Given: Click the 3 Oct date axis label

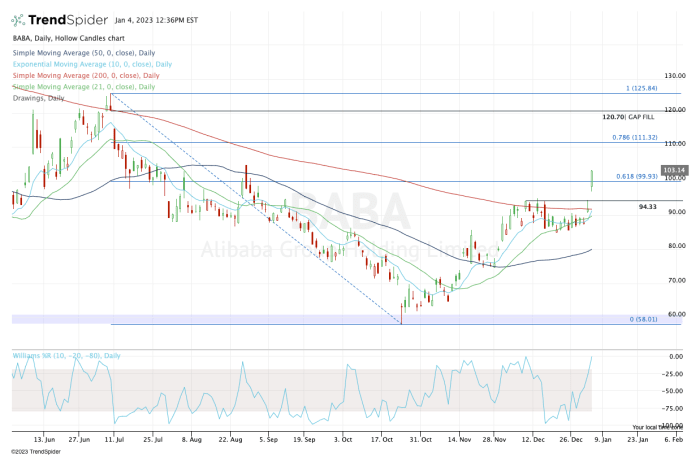Looking at the screenshot, I should (x=345, y=438).
